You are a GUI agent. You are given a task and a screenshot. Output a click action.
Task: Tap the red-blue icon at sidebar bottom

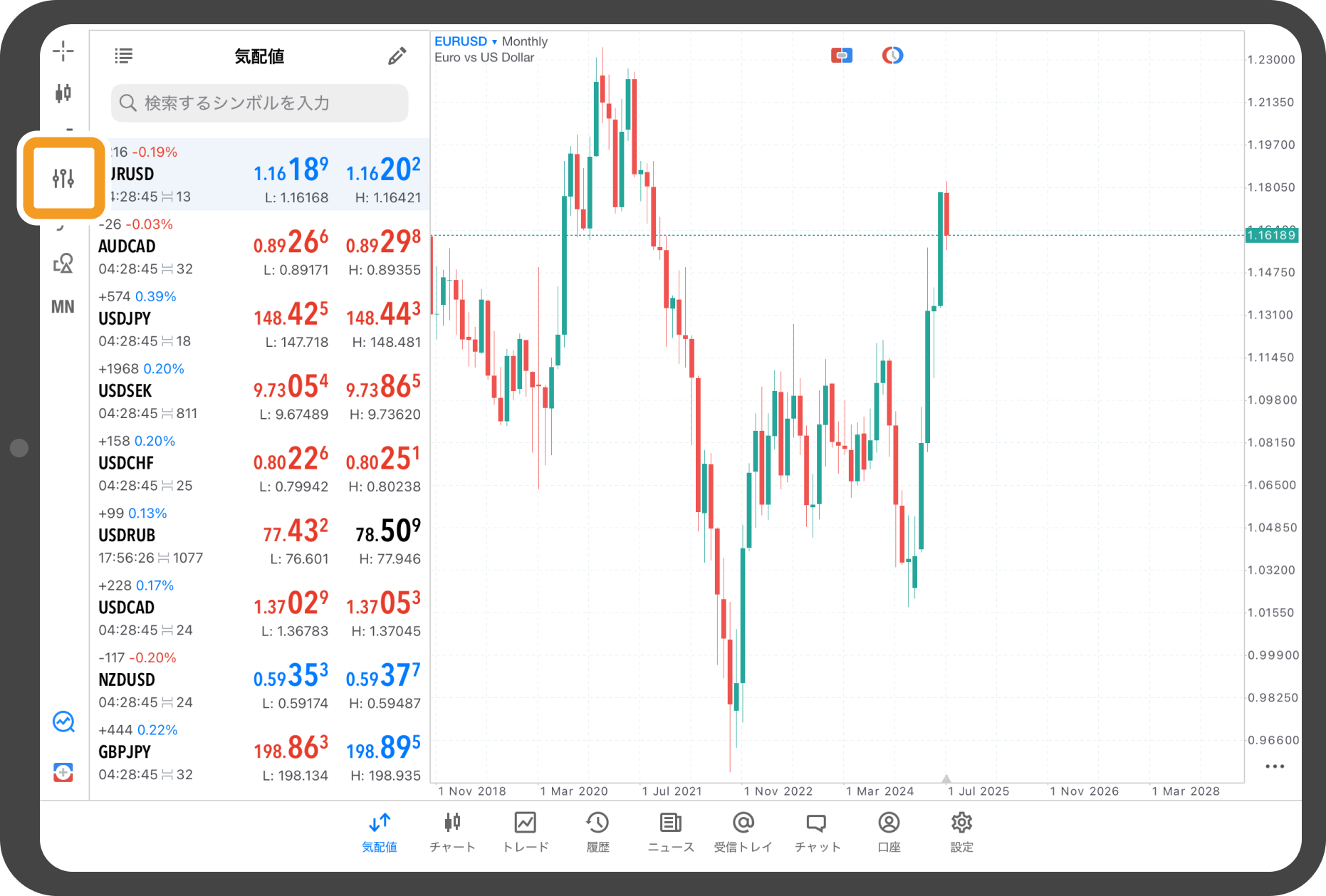[x=63, y=772]
